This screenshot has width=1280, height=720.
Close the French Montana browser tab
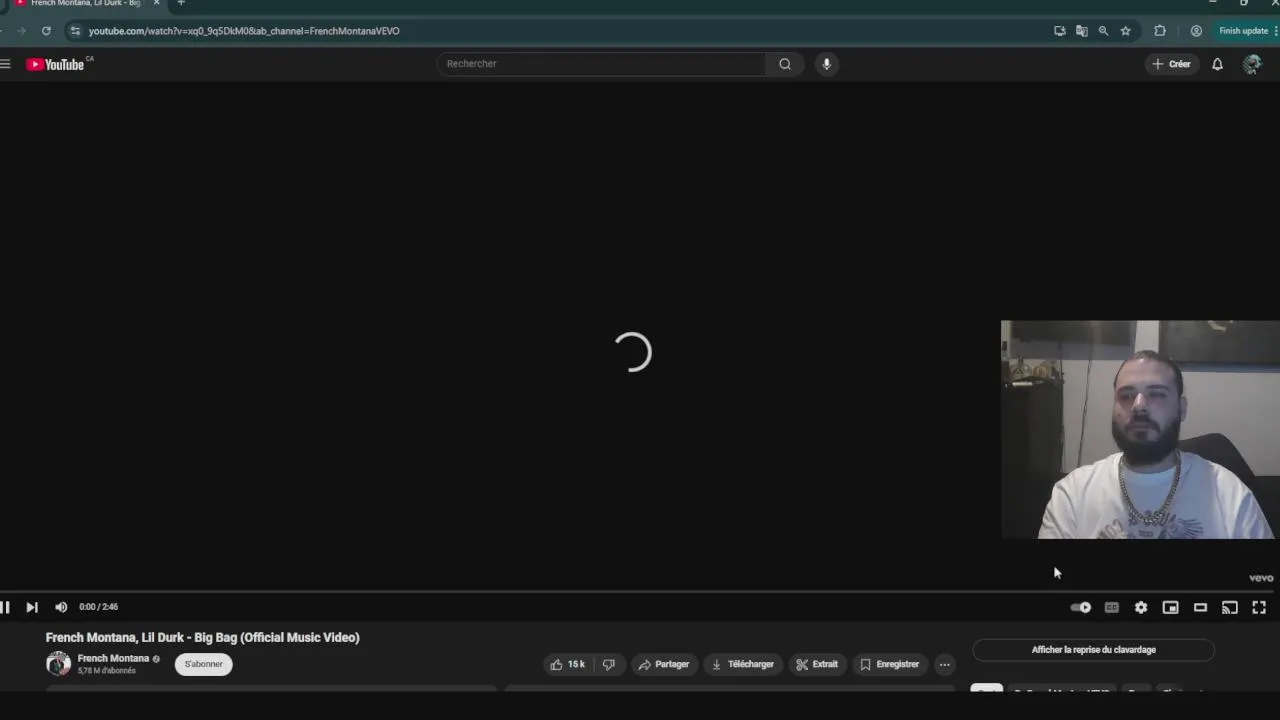click(156, 3)
